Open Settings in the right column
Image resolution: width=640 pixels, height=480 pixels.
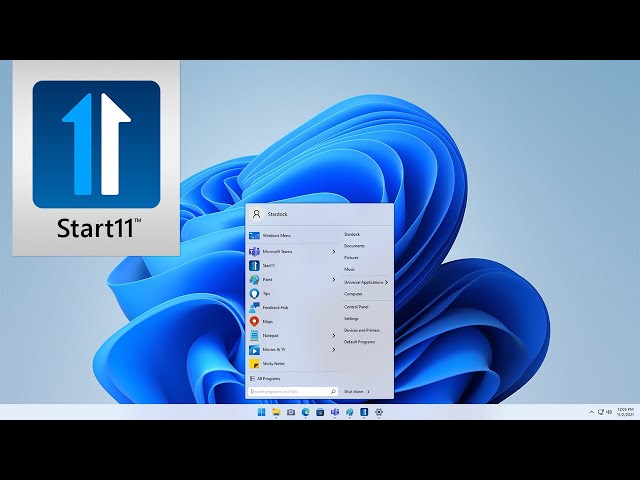pyautogui.click(x=351, y=318)
